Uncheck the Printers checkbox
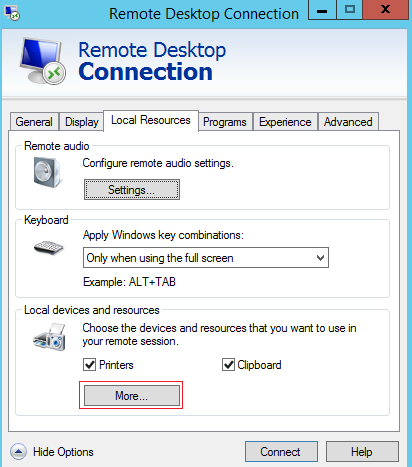This screenshot has height=467, width=412. tap(89, 365)
